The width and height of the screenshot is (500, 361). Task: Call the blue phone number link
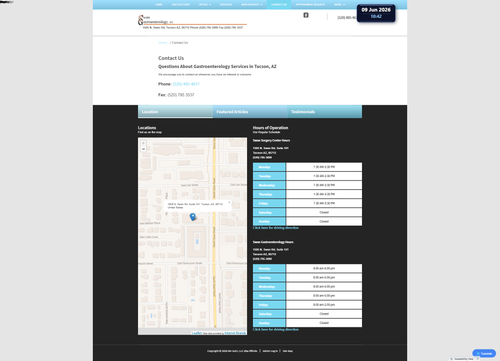(186, 84)
